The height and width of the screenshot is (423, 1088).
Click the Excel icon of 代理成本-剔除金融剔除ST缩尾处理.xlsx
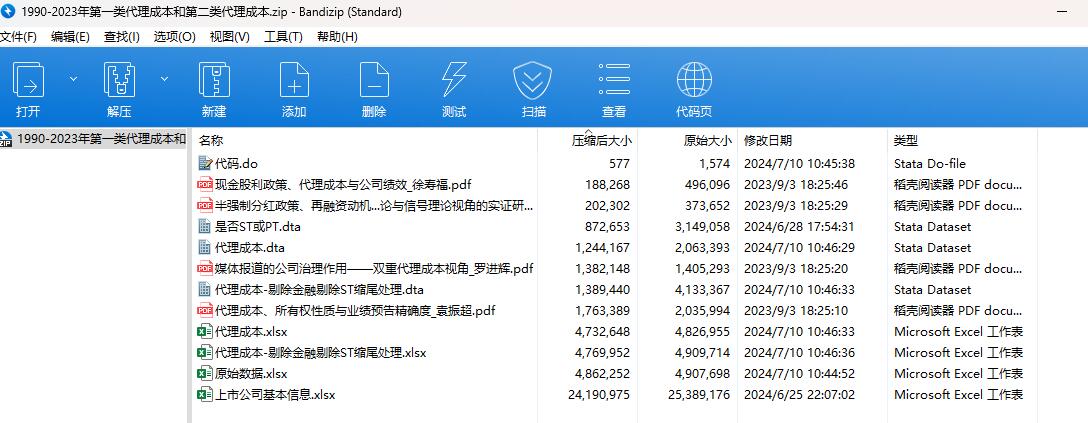tap(205, 352)
